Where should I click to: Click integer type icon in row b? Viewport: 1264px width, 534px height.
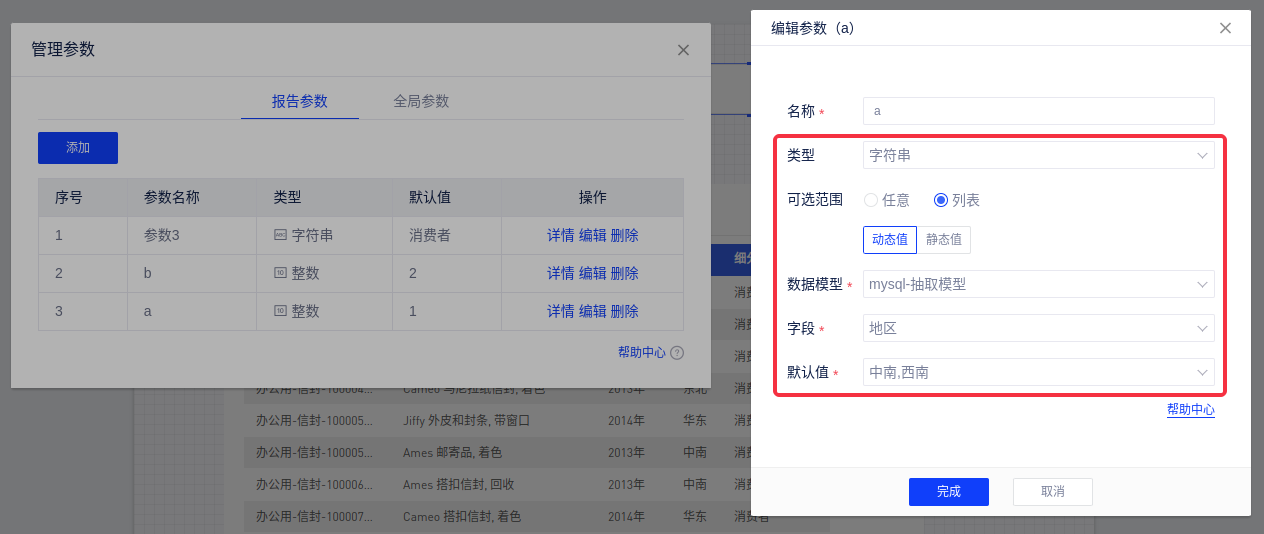[280, 273]
